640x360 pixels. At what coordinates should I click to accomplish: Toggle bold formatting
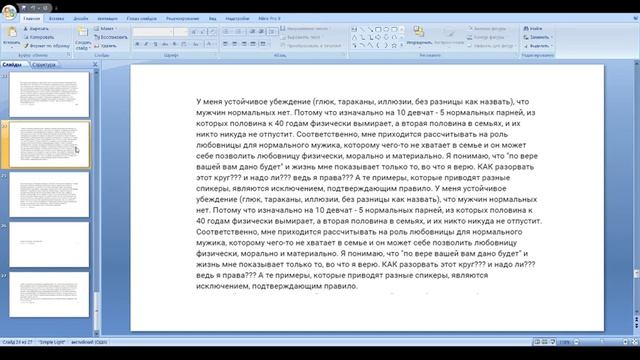tap(137, 44)
